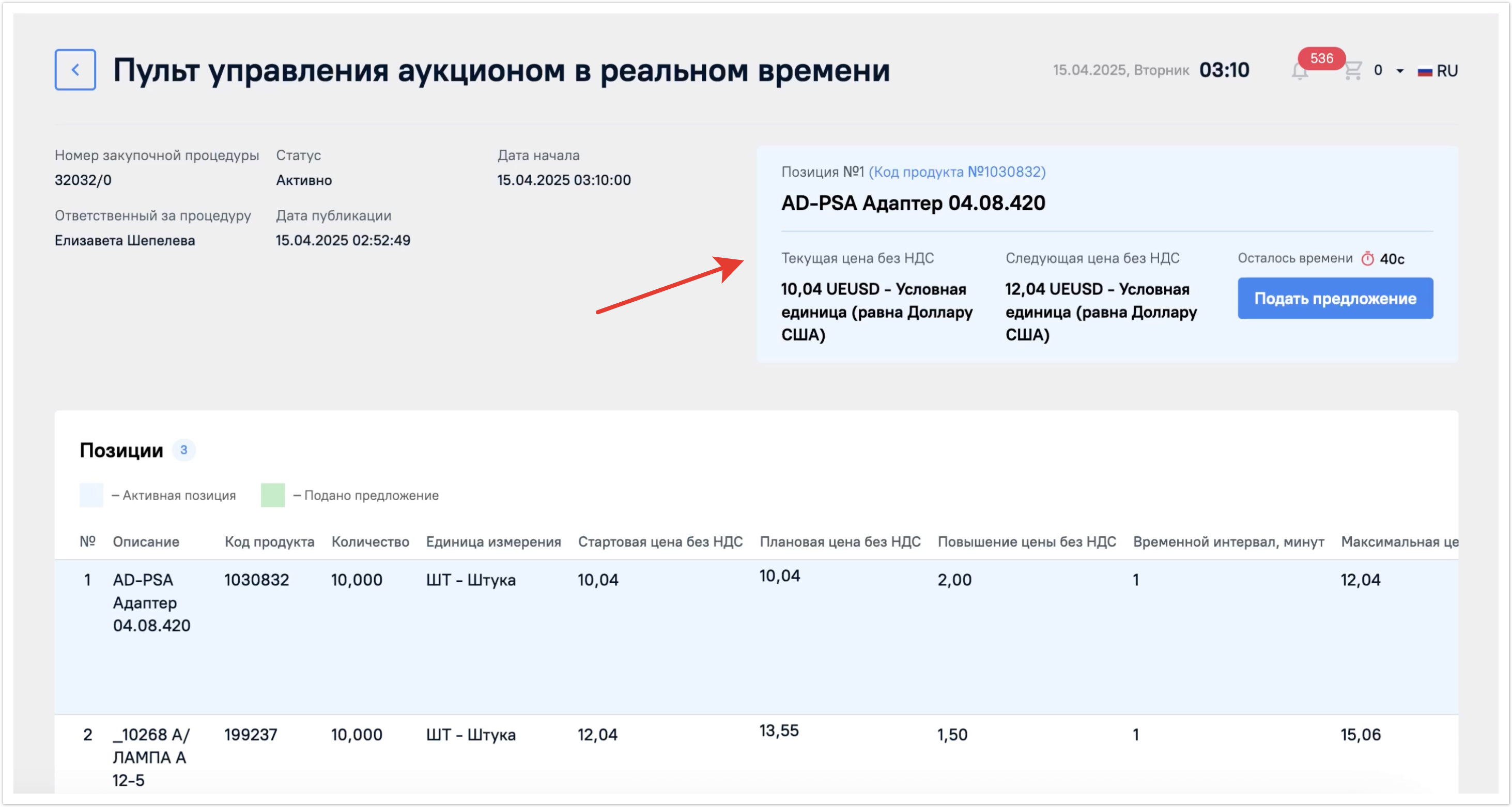Click the back arrow button
This screenshot has height=807, width=1512.
(x=75, y=70)
